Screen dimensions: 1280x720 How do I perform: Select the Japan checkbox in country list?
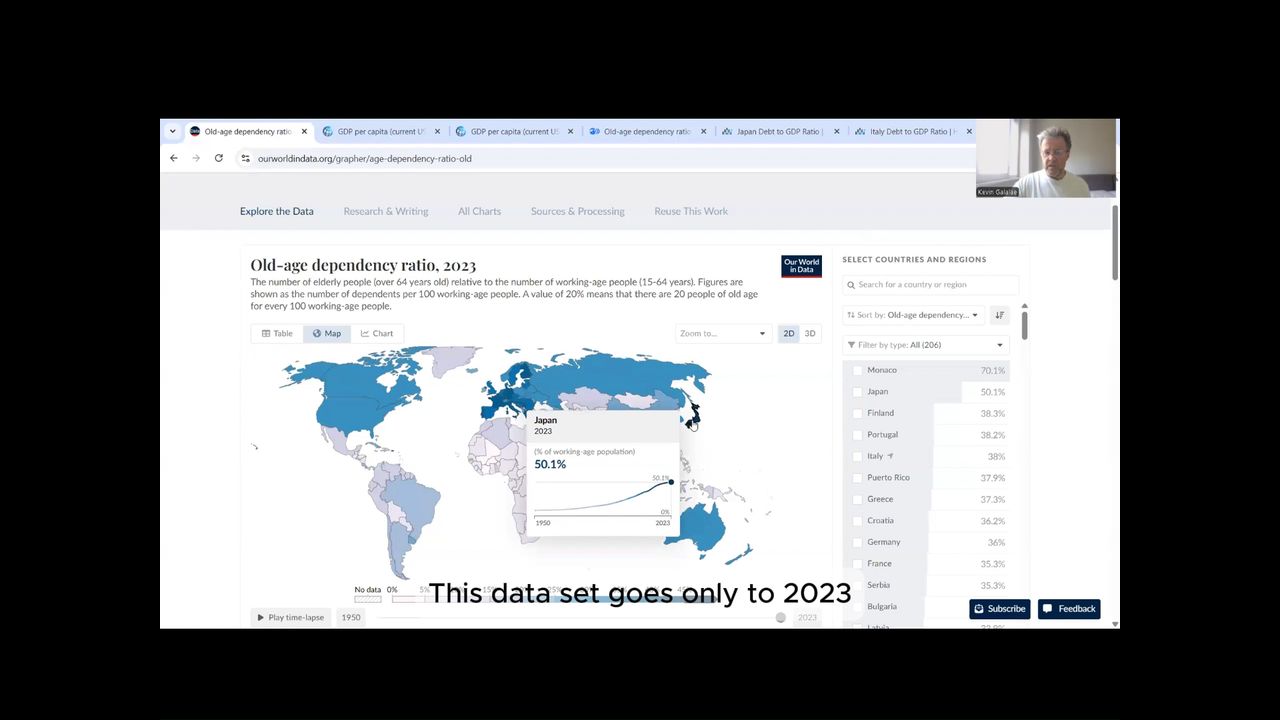pyautogui.click(x=857, y=392)
